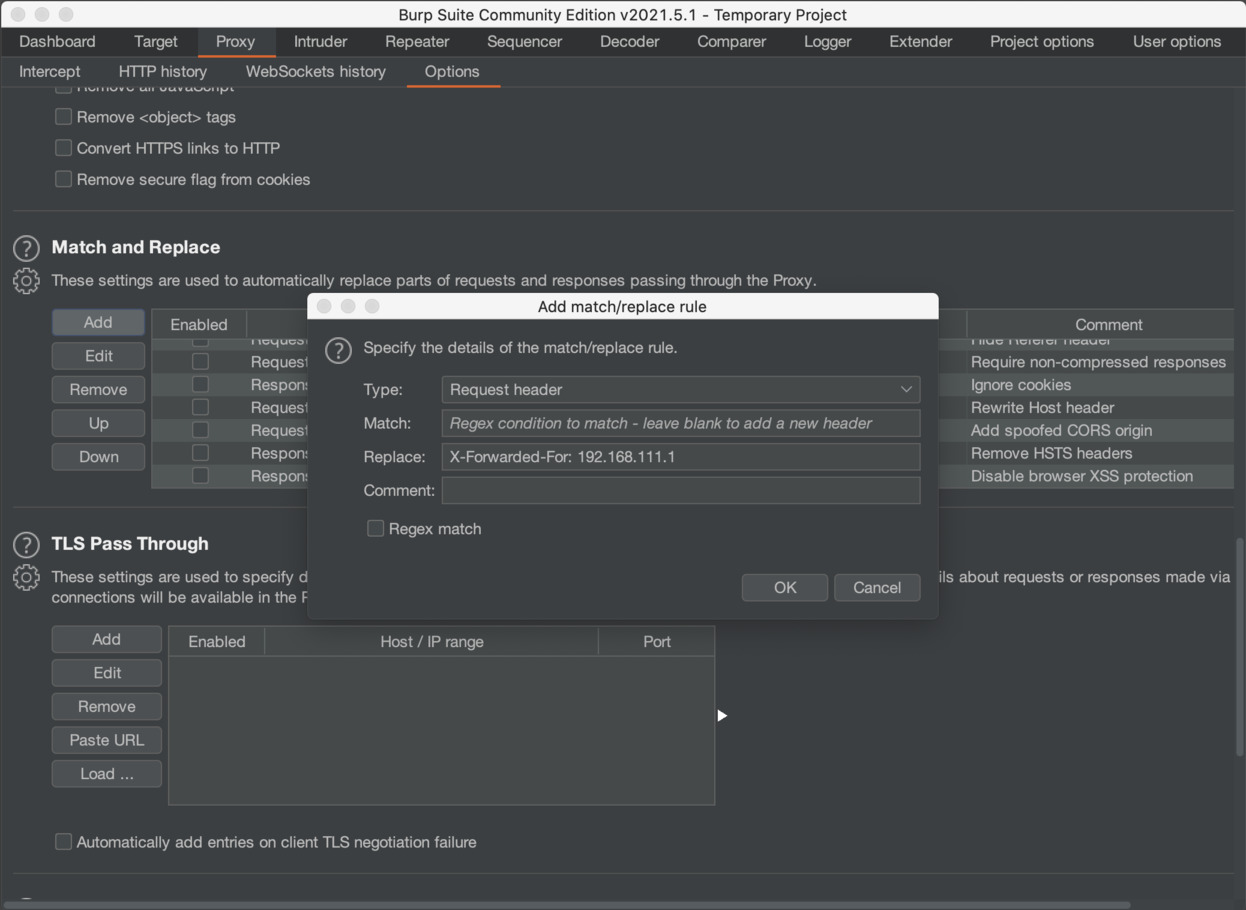Move rule Down in Match and Replace
Image resolution: width=1246 pixels, height=910 pixels.
pos(98,456)
